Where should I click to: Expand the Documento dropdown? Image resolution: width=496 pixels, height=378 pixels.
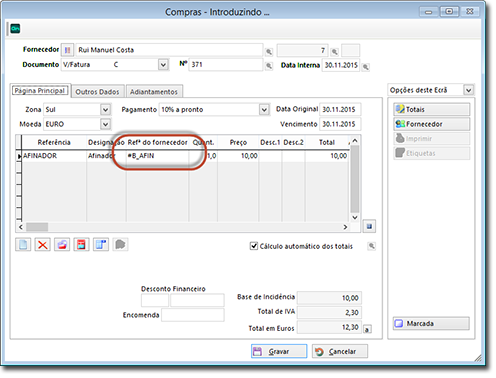pyautogui.click(x=163, y=64)
